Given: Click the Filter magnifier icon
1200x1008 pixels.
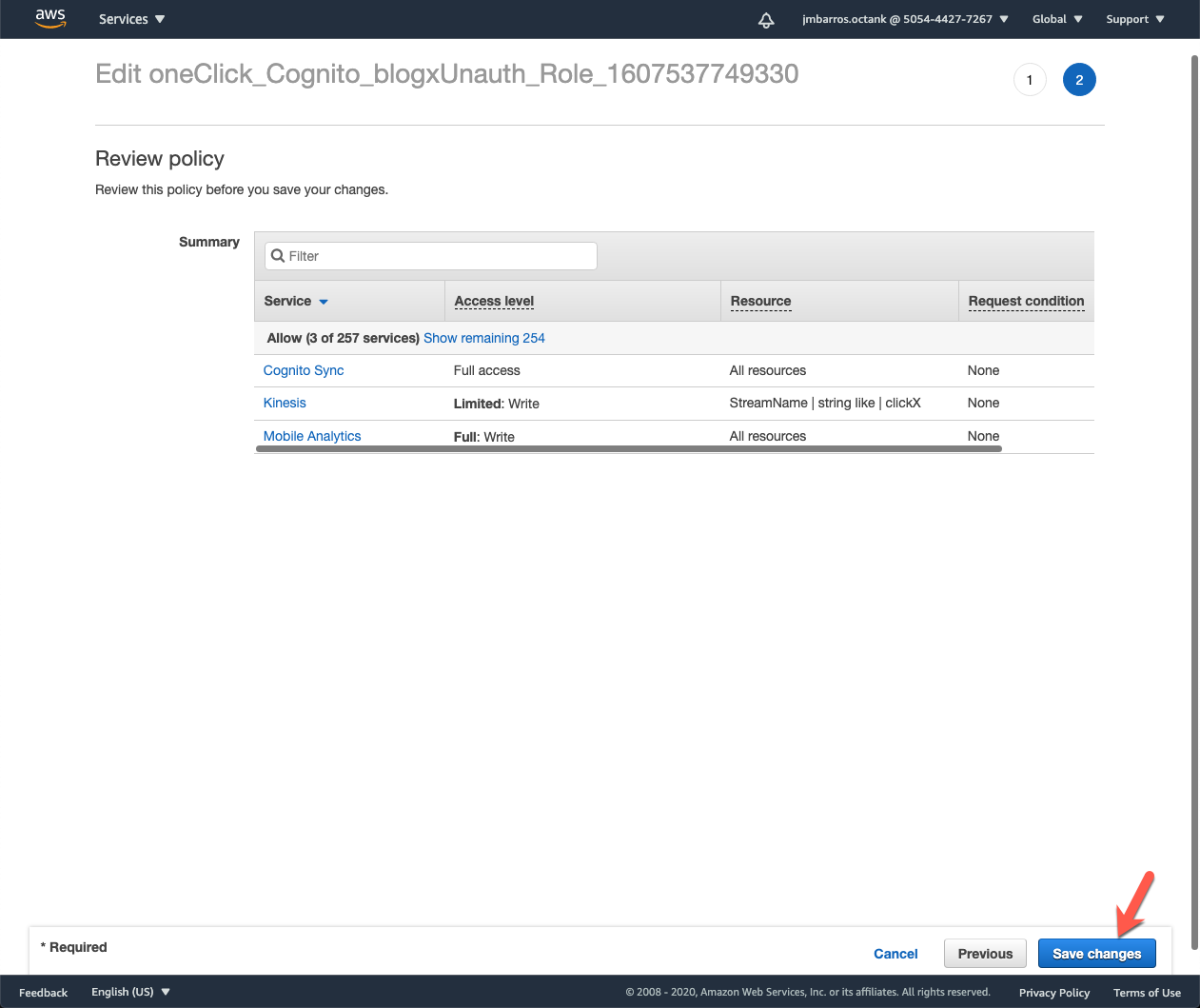Looking at the screenshot, I should click(x=278, y=256).
